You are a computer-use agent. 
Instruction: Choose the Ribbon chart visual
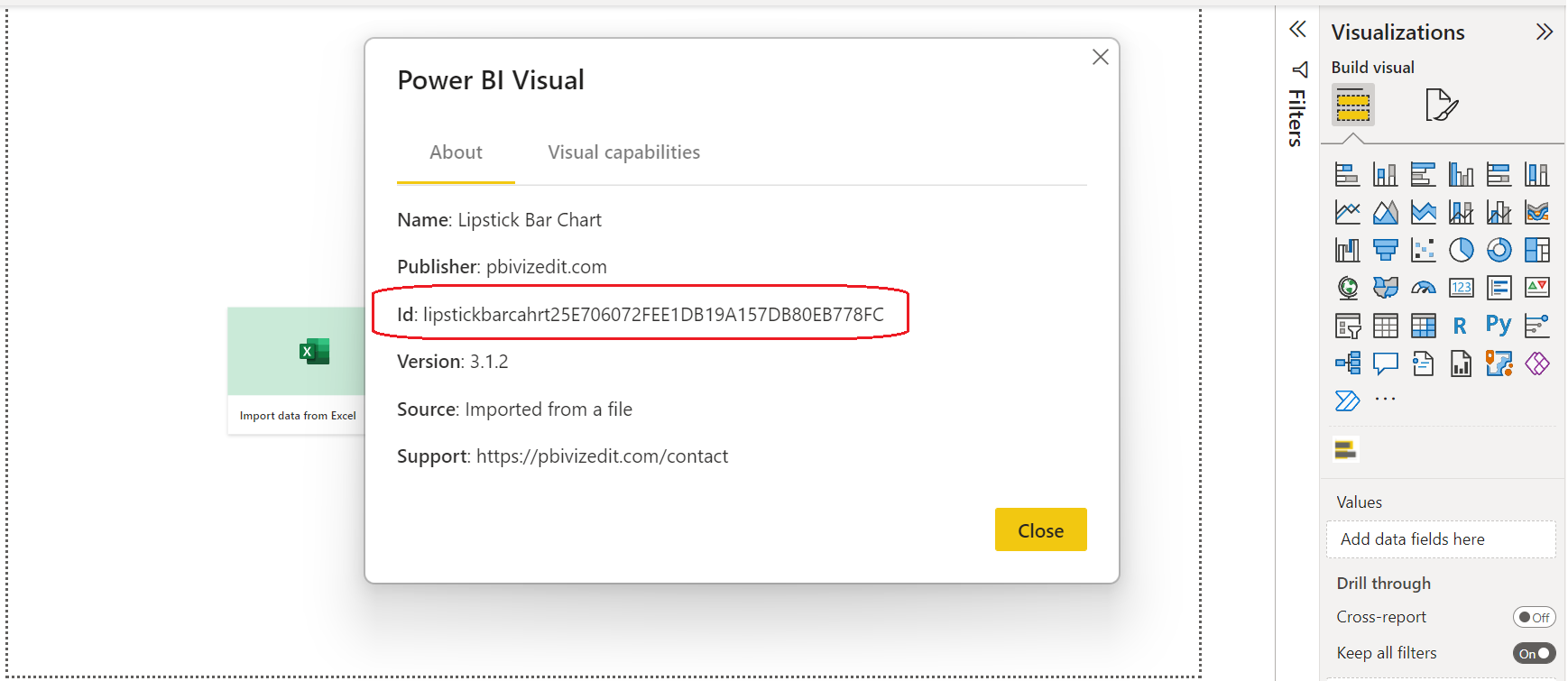[1536, 212]
